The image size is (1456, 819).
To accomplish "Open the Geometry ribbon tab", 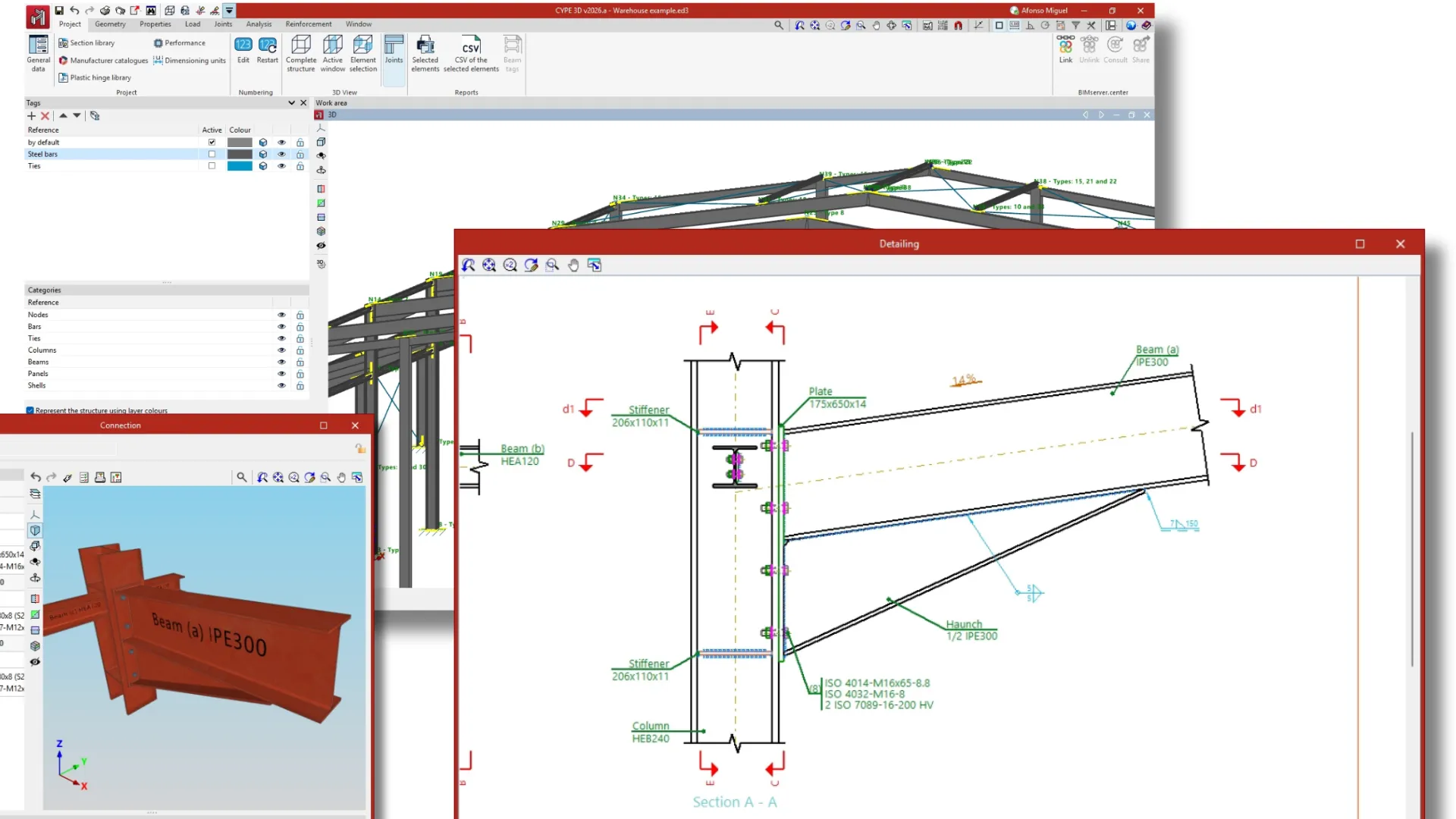I will [110, 24].
